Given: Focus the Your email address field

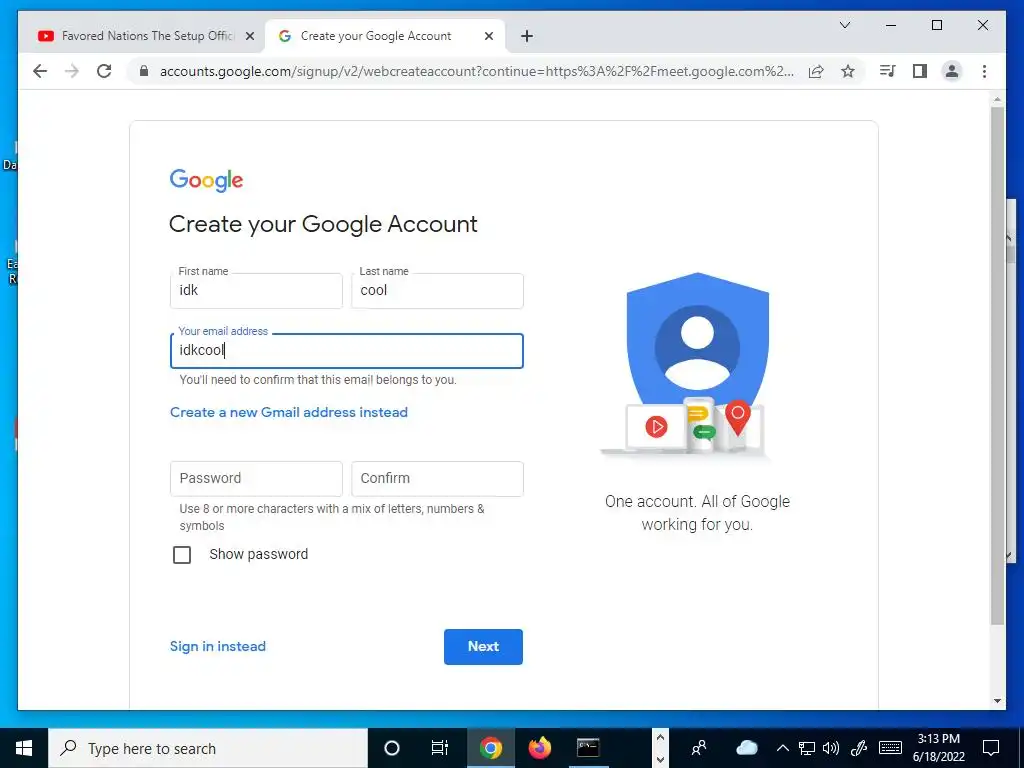Looking at the screenshot, I should tap(347, 351).
